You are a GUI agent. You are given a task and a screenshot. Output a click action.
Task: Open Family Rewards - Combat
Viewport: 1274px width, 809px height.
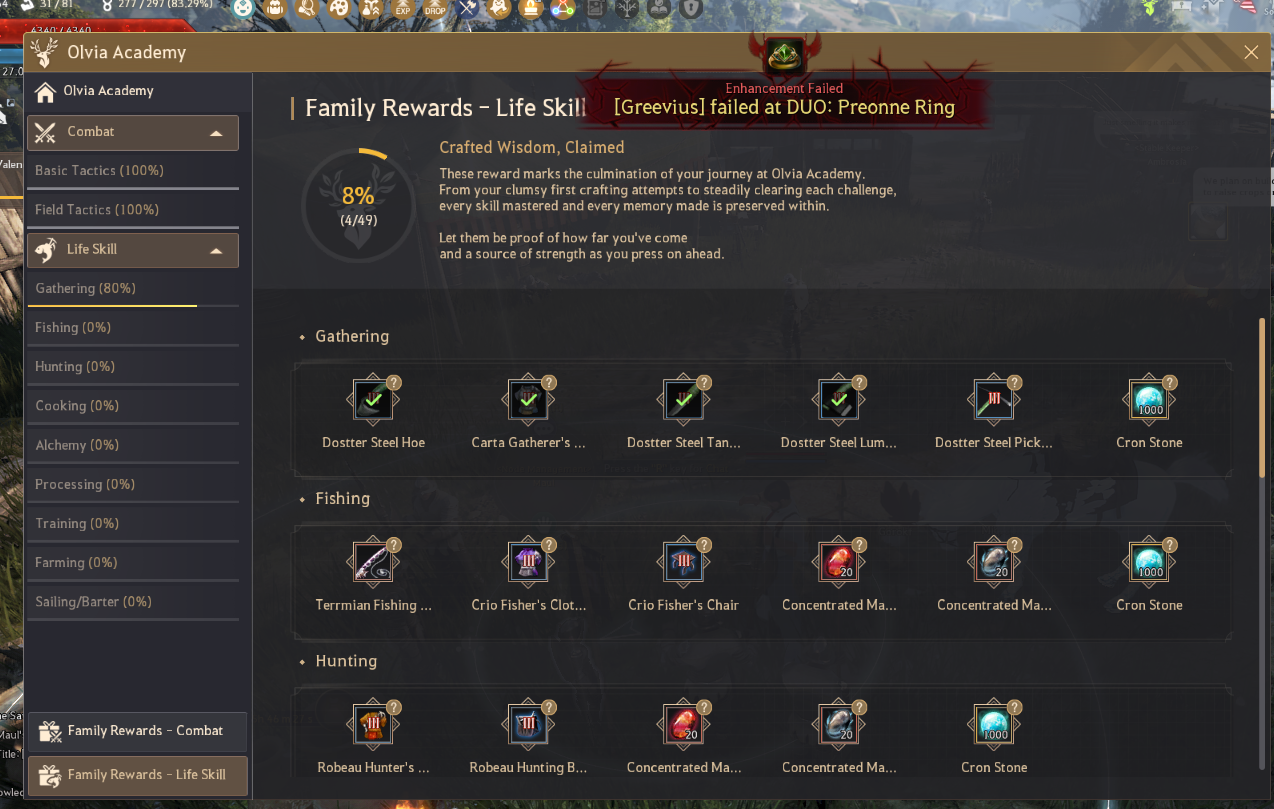(138, 731)
